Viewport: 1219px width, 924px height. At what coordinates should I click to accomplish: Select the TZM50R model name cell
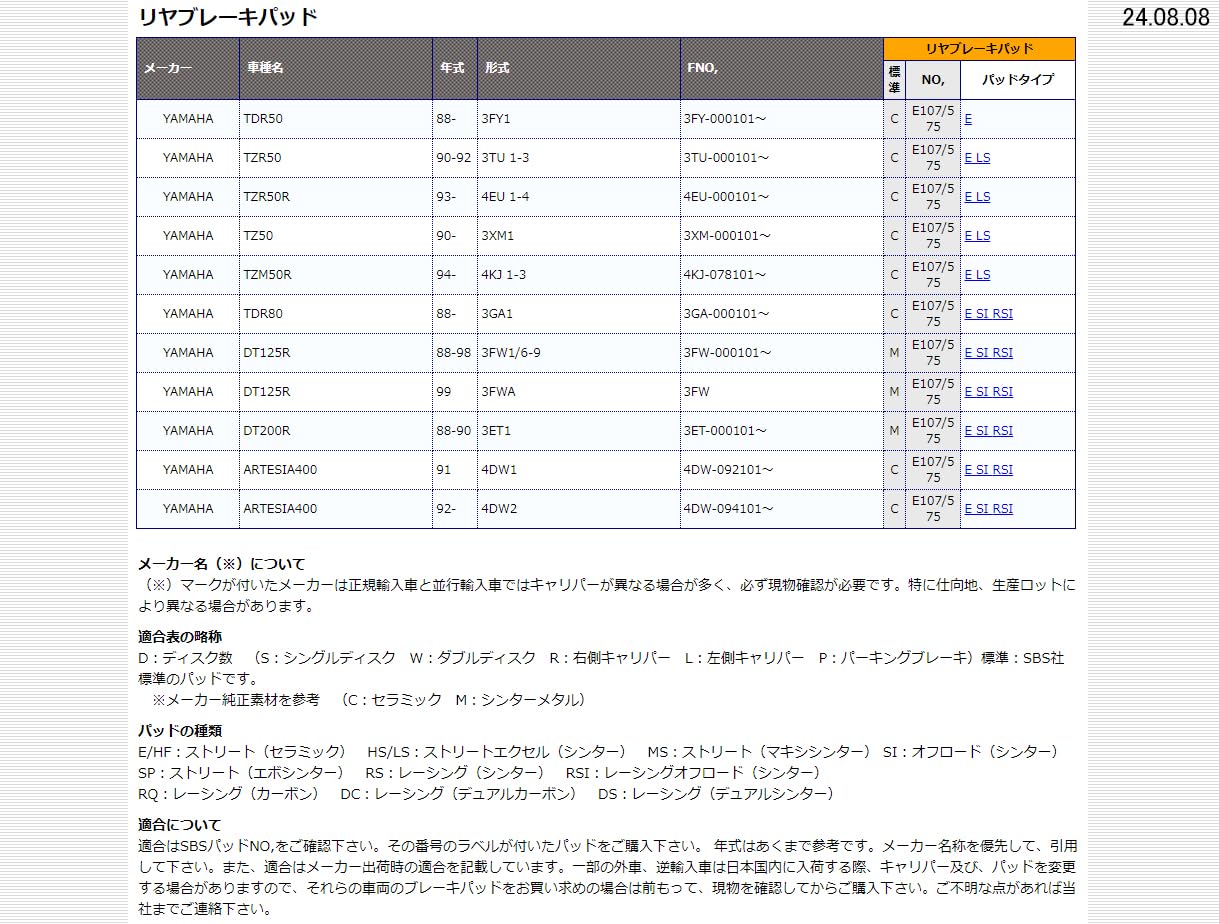pyautogui.click(x=336, y=274)
